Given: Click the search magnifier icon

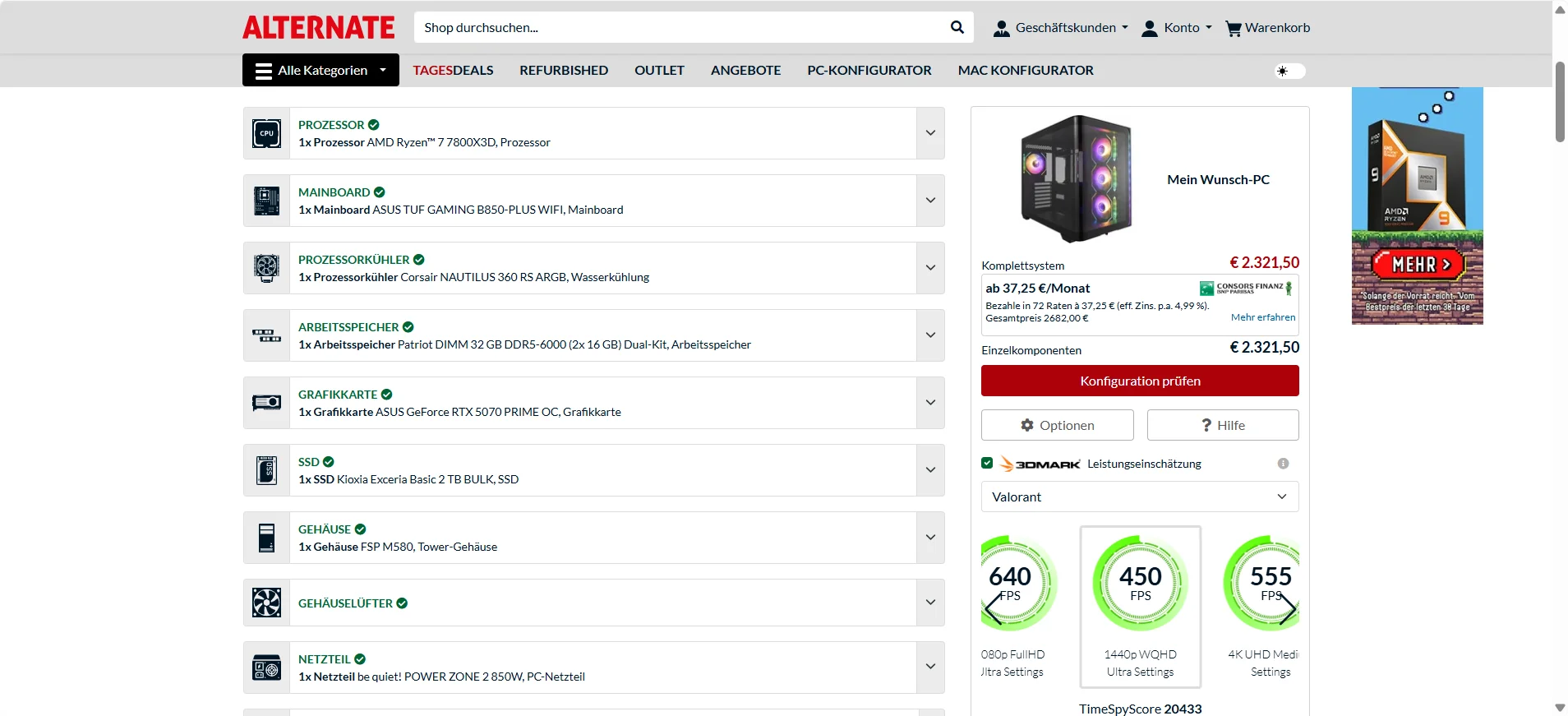Looking at the screenshot, I should click(x=957, y=27).
